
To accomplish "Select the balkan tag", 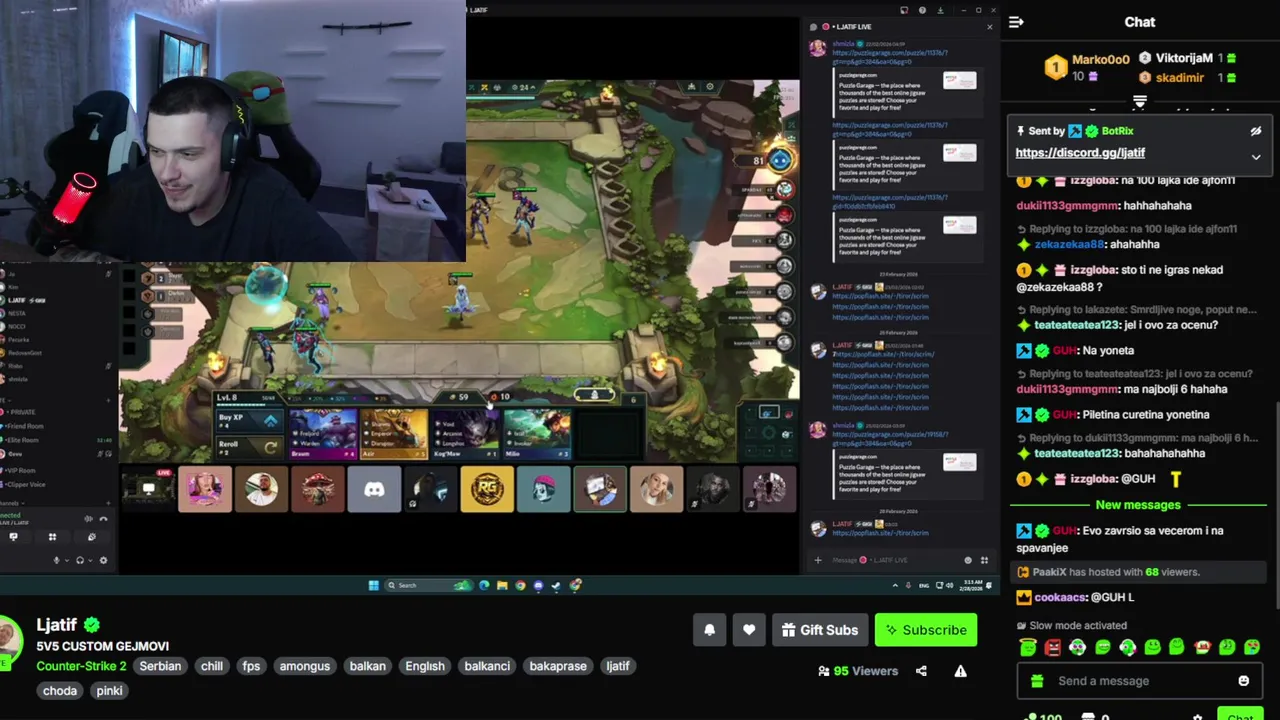I will [x=367, y=666].
